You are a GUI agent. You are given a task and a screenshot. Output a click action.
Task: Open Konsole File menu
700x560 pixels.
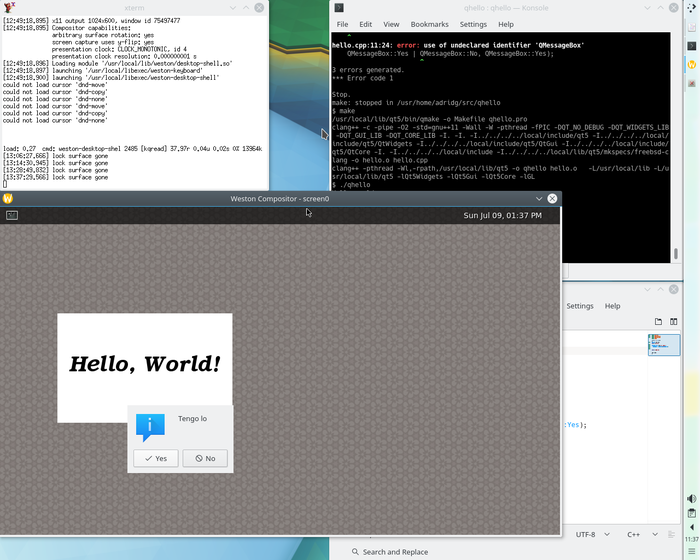click(342, 24)
